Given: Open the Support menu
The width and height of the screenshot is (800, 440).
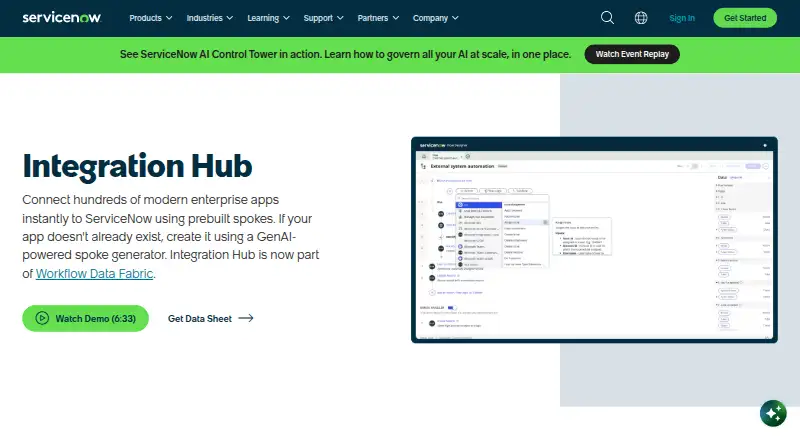Looking at the screenshot, I should click(x=323, y=18).
